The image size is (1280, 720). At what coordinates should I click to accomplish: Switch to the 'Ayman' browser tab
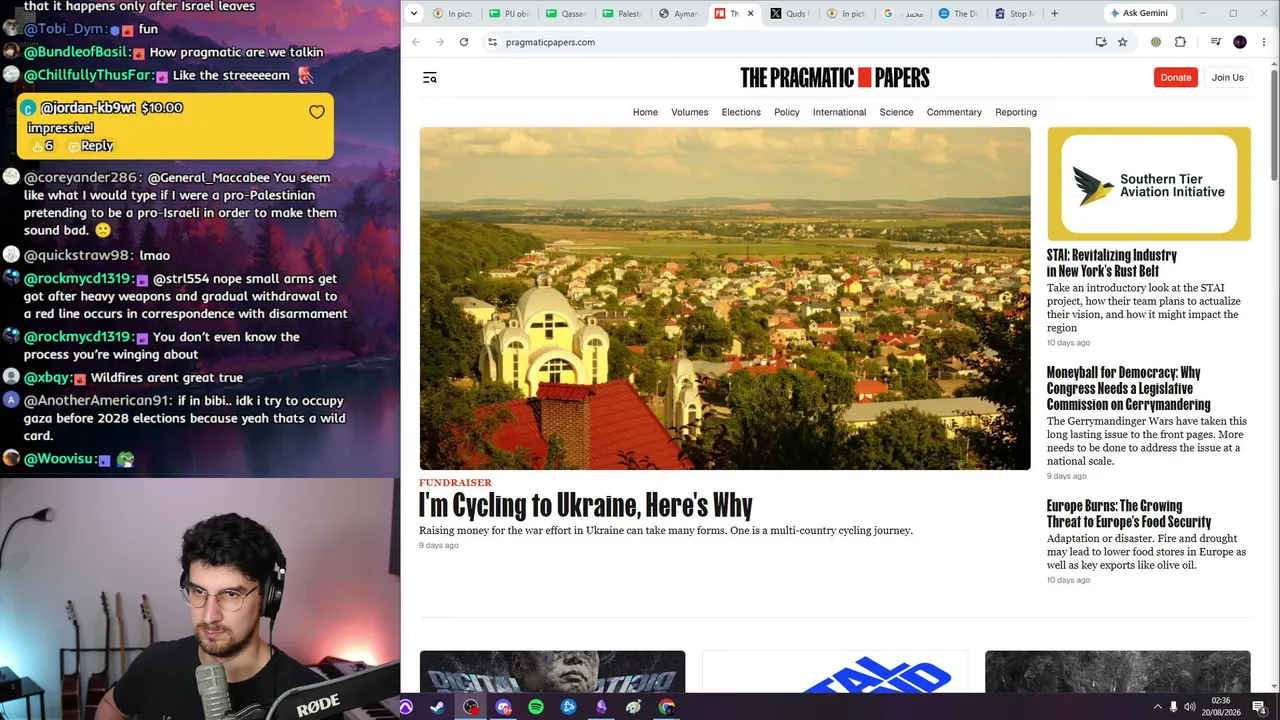tap(681, 14)
